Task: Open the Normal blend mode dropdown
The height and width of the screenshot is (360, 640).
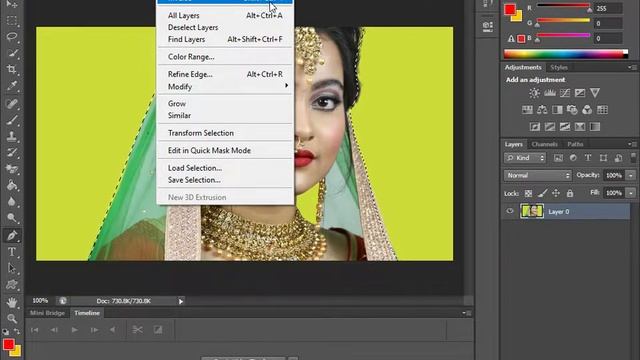Action: click(538, 176)
